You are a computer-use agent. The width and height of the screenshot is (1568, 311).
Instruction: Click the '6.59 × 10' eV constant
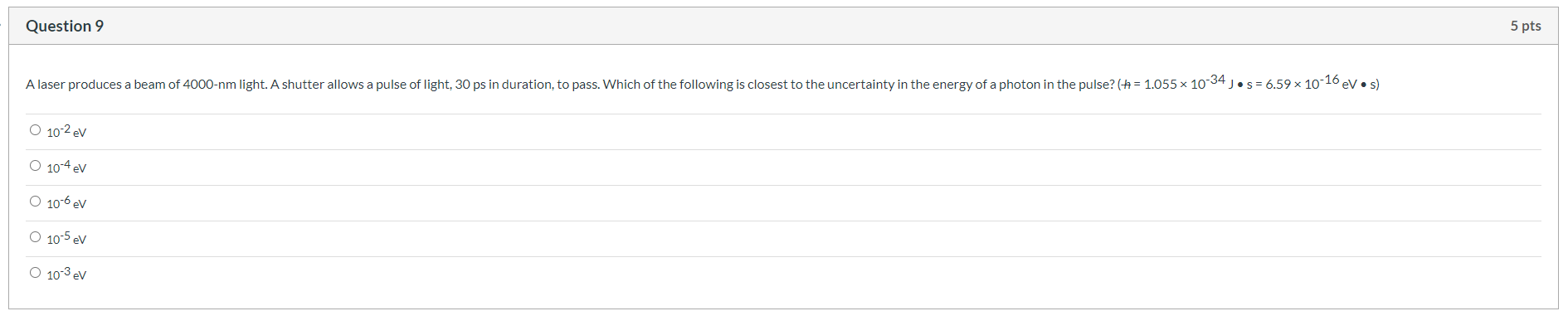tap(1293, 85)
